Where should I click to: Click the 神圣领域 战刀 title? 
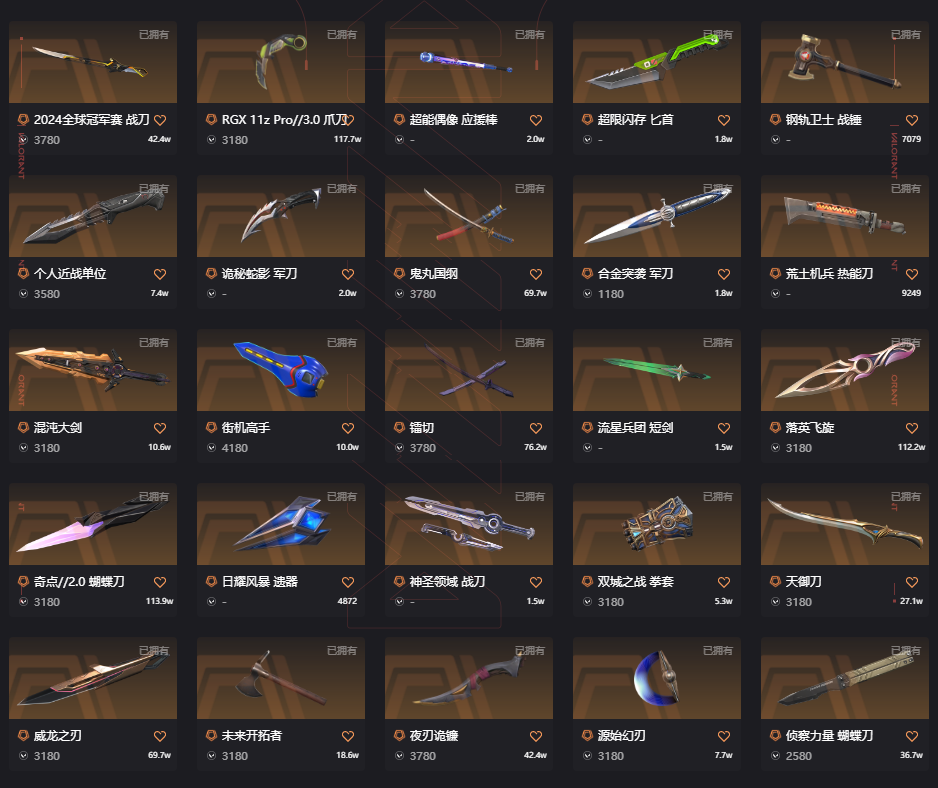(x=447, y=582)
